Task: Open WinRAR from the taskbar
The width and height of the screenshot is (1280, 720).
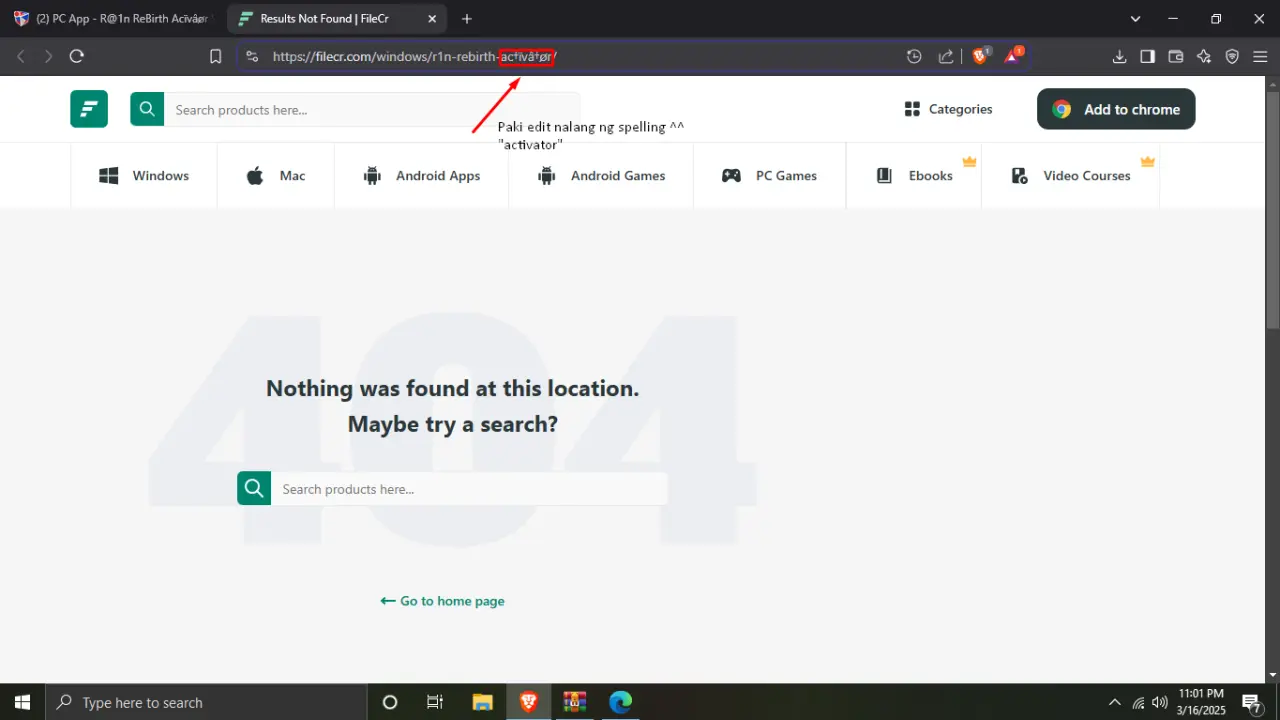Action: [x=574, y=702]
